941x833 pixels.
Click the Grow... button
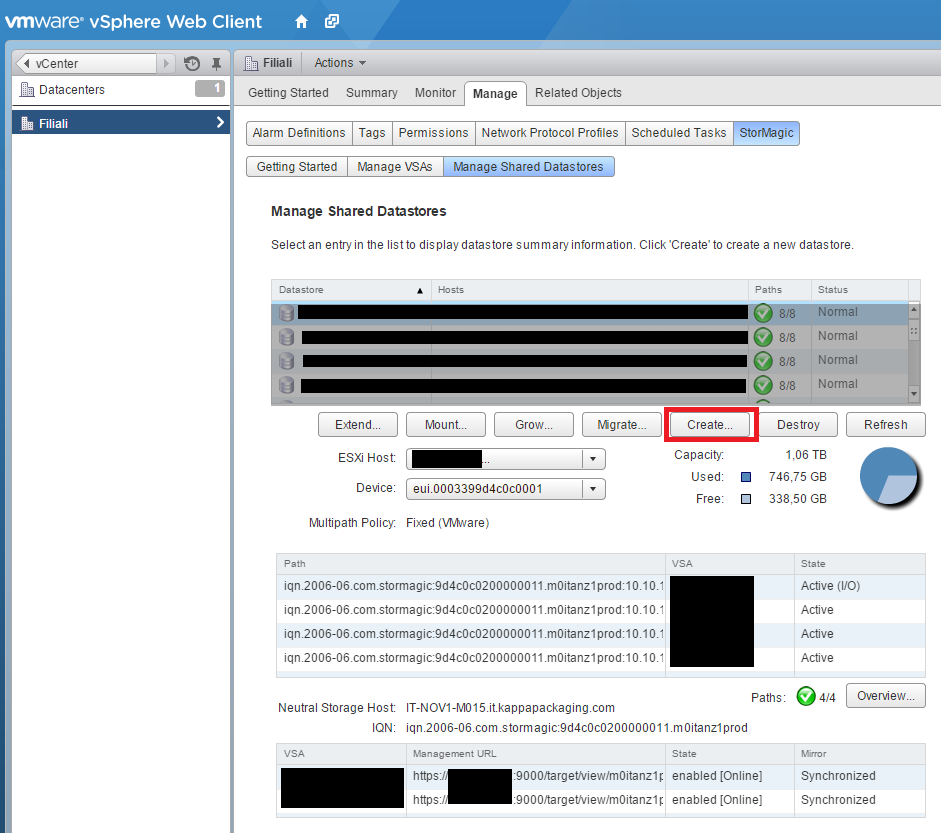[534, 425]
